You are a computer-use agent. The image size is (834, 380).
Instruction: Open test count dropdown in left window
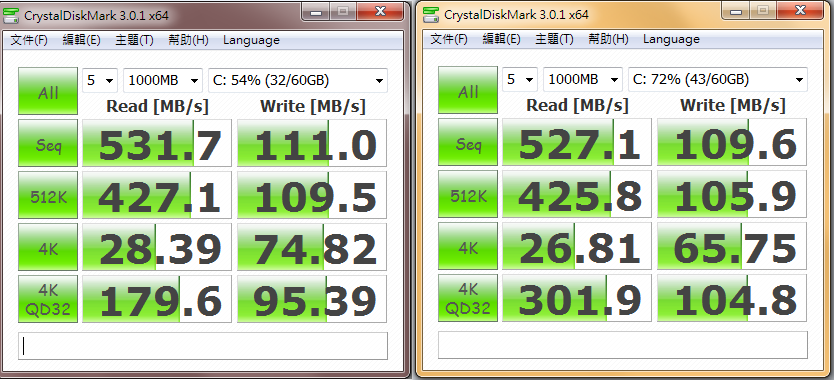100,80
